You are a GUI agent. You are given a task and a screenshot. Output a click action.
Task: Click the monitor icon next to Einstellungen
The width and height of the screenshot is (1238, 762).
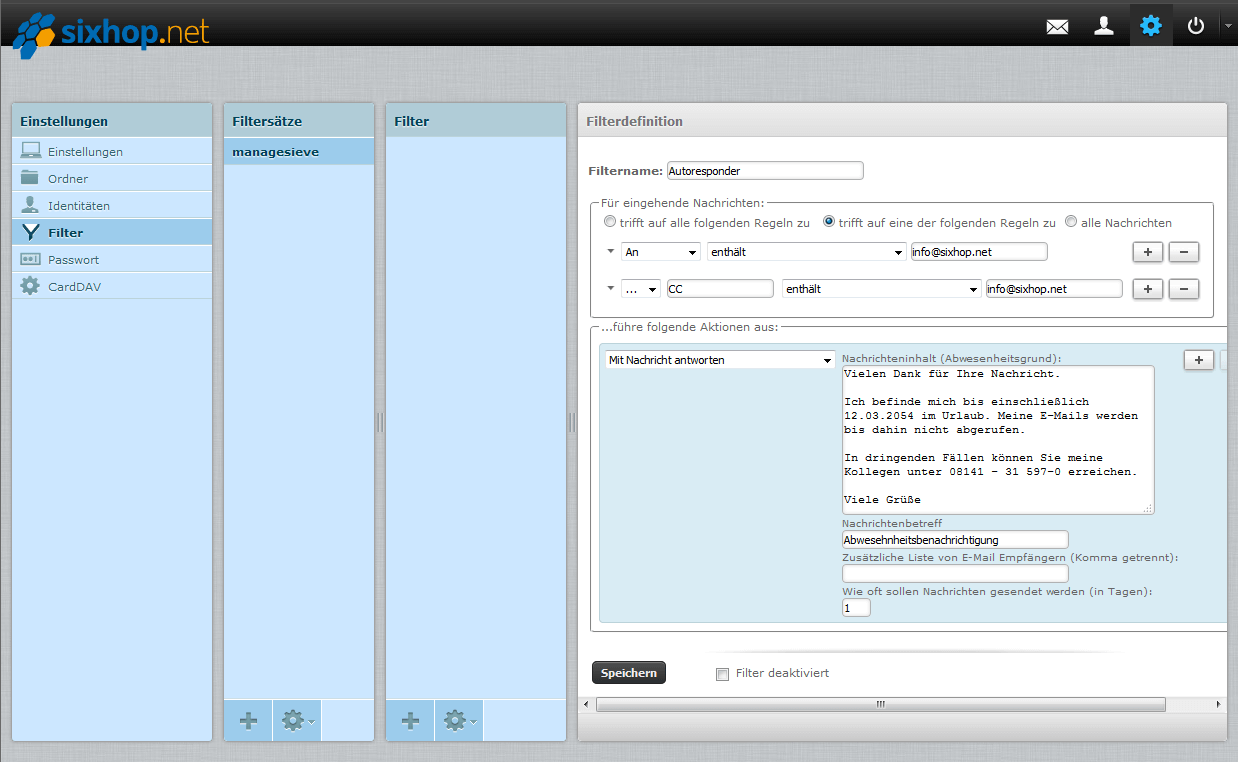point(31,151)
